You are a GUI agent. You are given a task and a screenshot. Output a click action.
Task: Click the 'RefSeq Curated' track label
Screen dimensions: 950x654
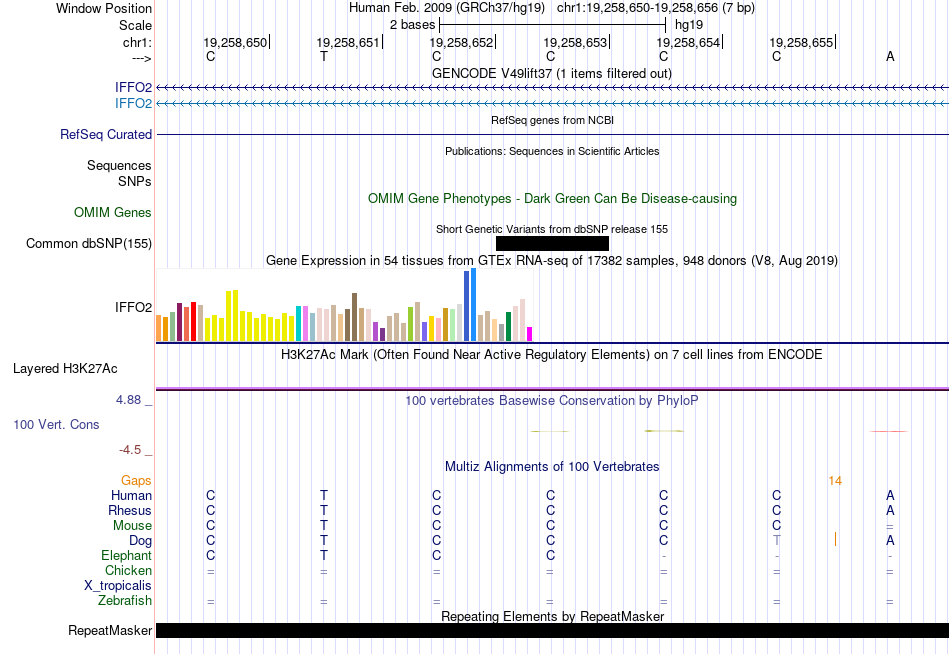(x=106, y=135)
